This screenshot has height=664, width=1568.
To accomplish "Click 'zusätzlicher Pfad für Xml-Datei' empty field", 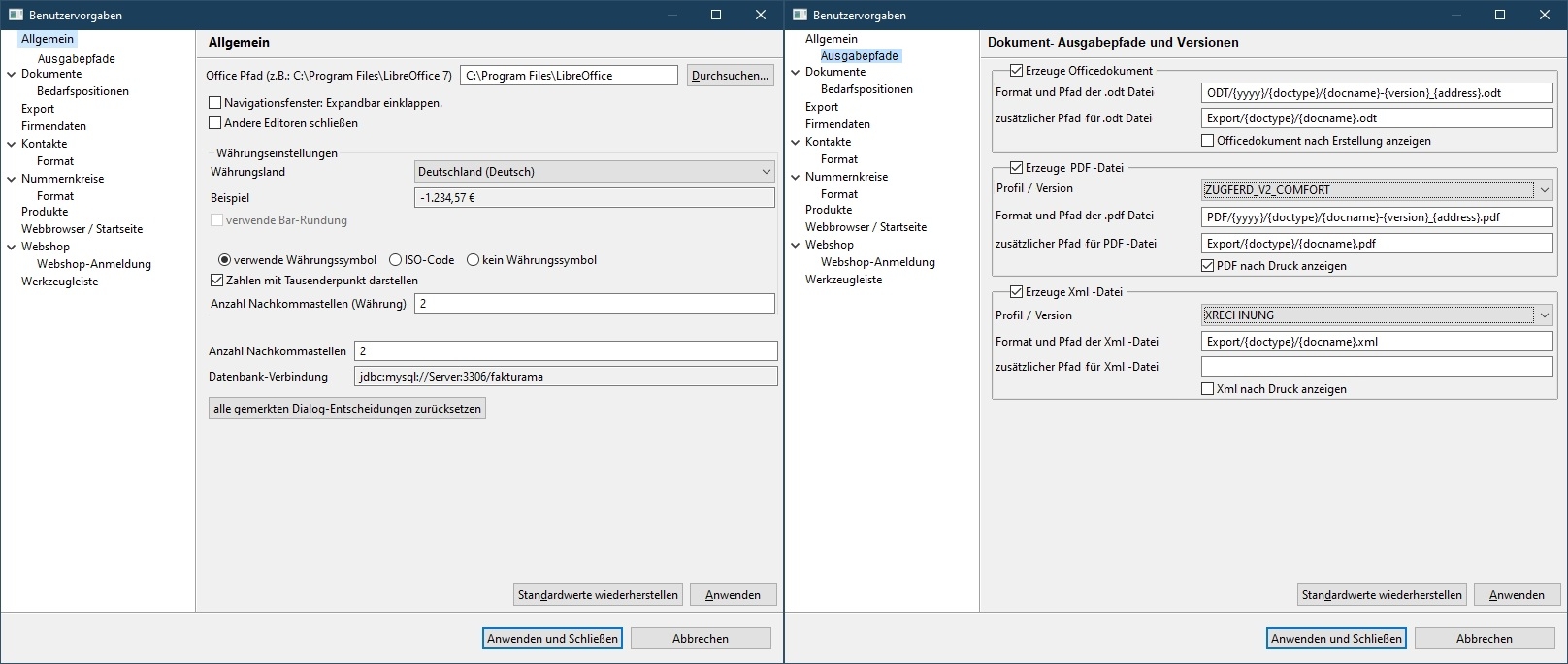I will pyautogui.click(x=1377, y=367).
